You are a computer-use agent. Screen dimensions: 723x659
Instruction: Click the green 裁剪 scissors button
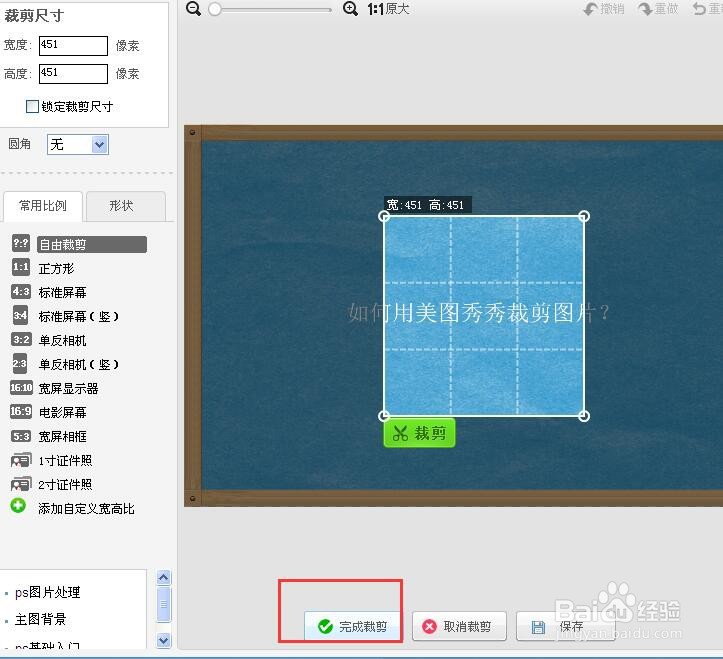coord(419,433)
